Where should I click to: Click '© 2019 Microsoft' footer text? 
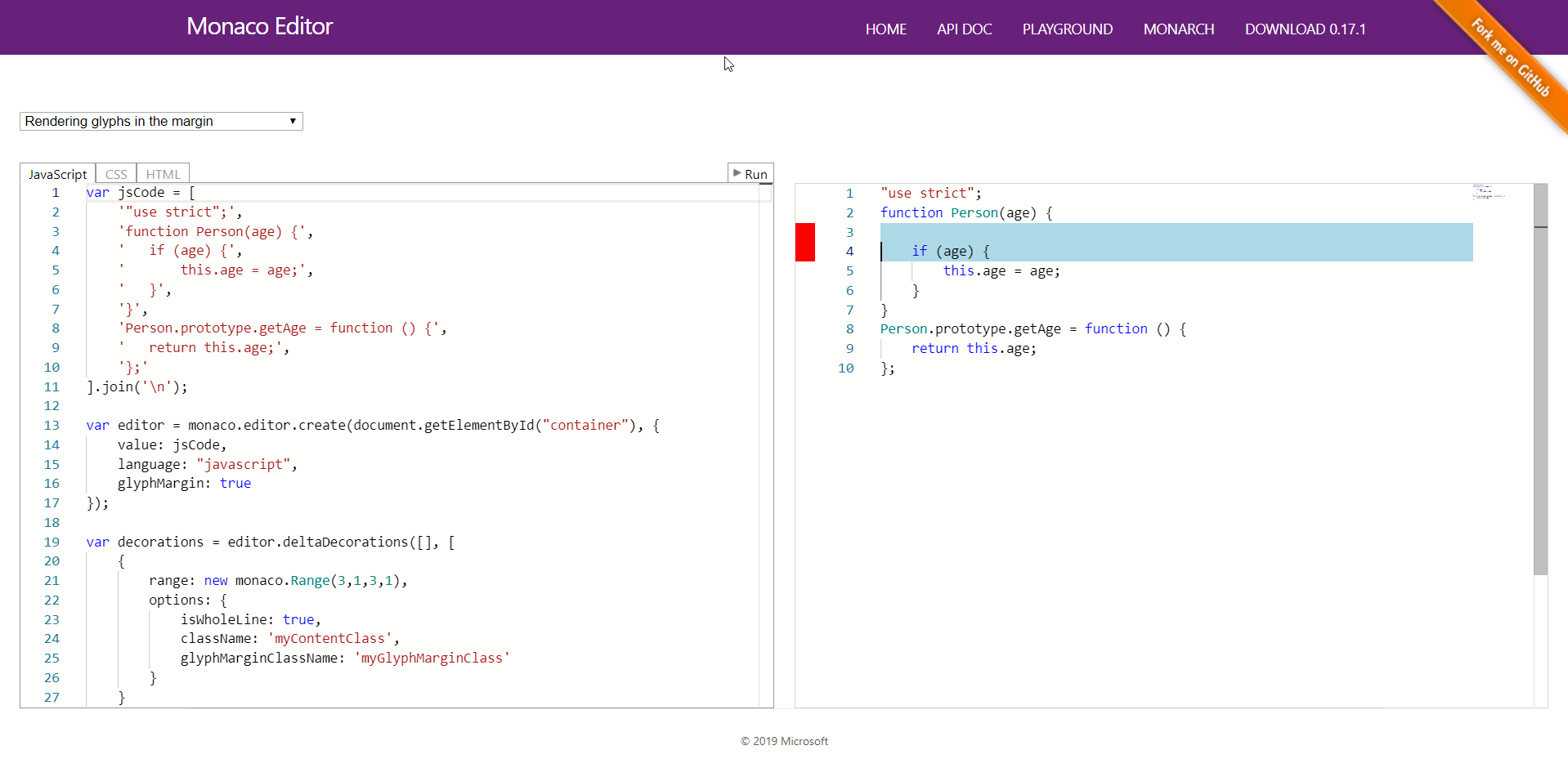[x=784, y=741]
